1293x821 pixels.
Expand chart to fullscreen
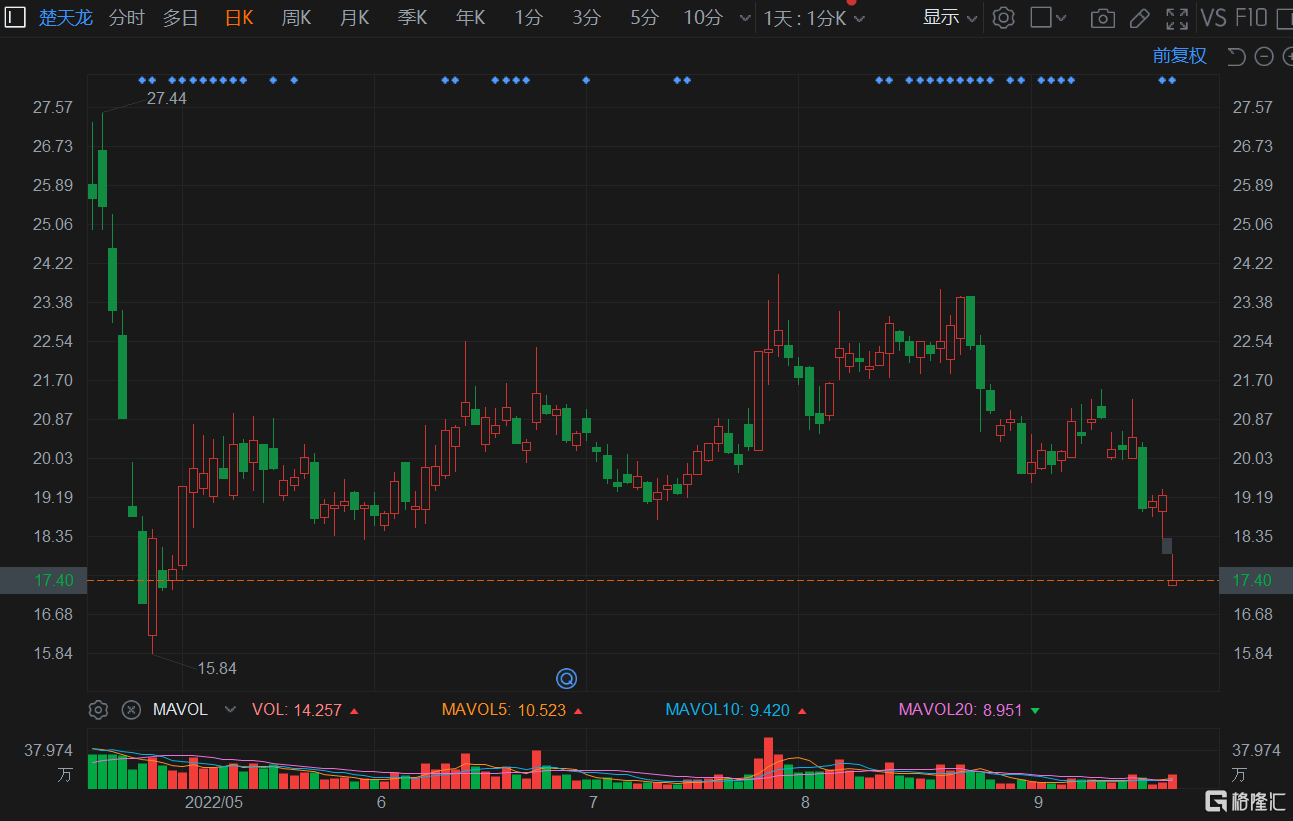click(1177, 18)
